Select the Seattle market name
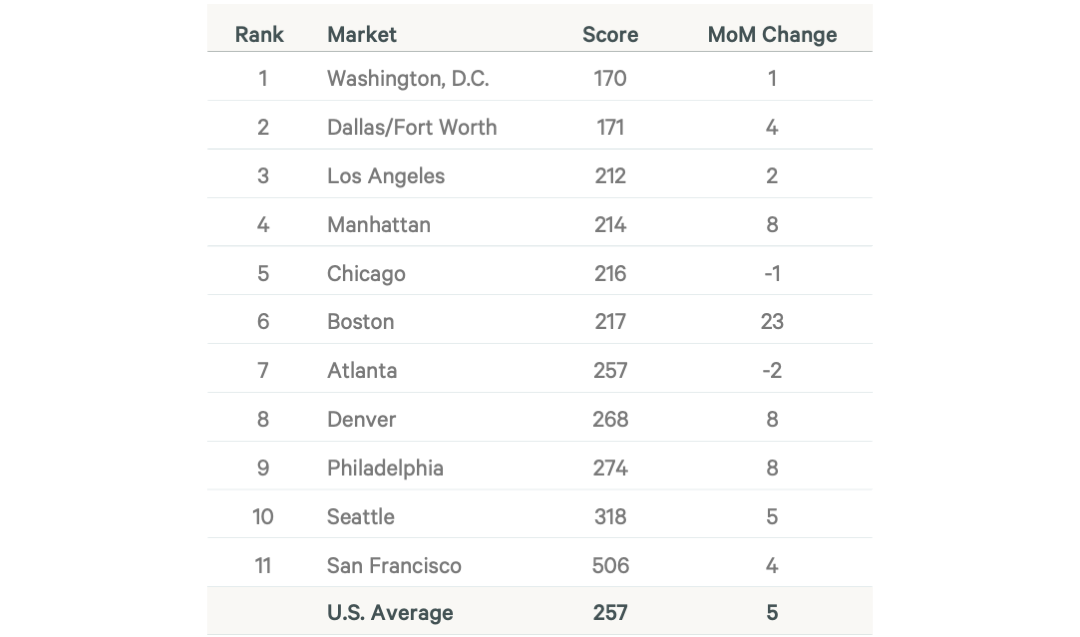The image size is (1080, 637). [360, 516]
